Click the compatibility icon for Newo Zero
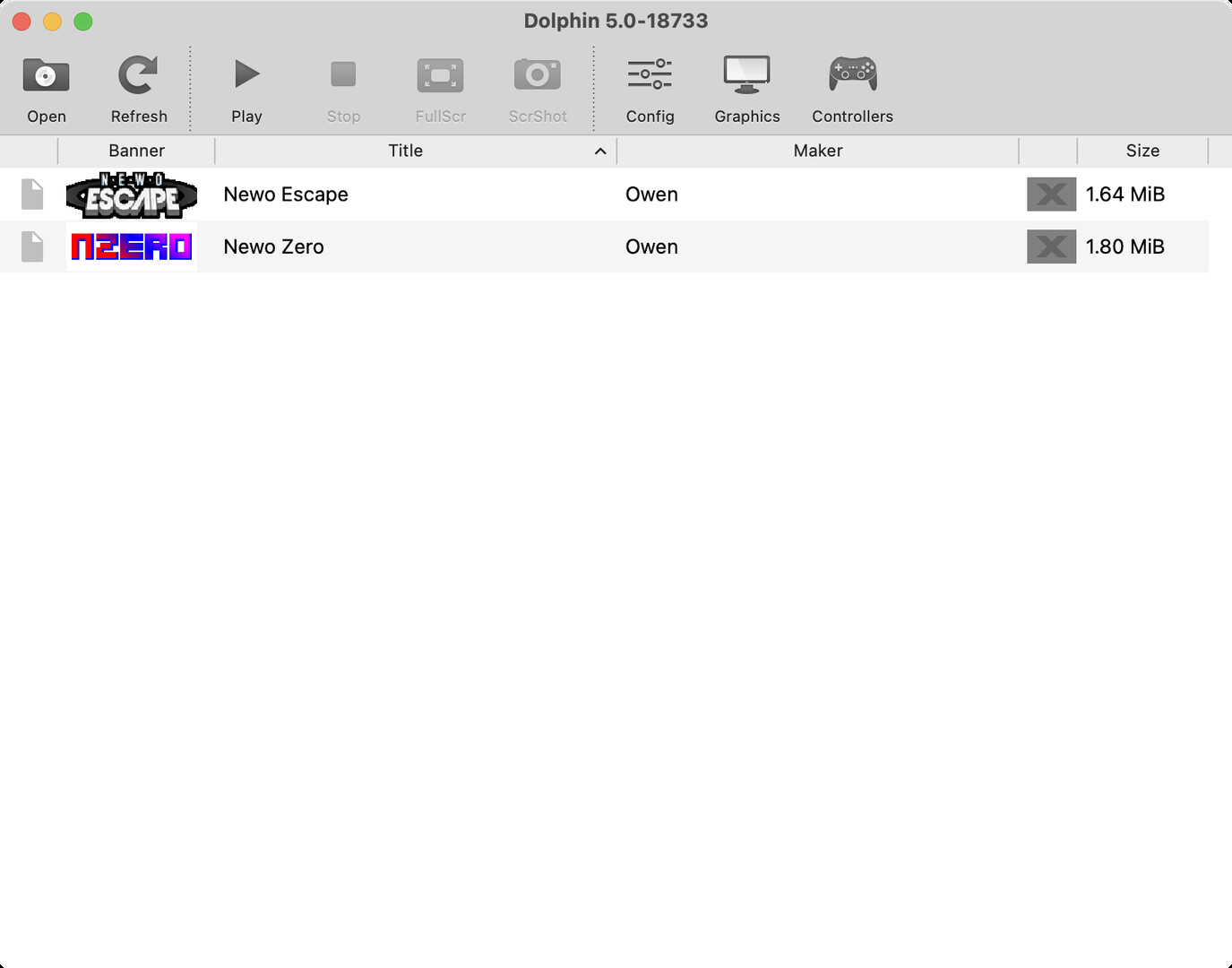The image size is (1232, 968). (1051, 246)
